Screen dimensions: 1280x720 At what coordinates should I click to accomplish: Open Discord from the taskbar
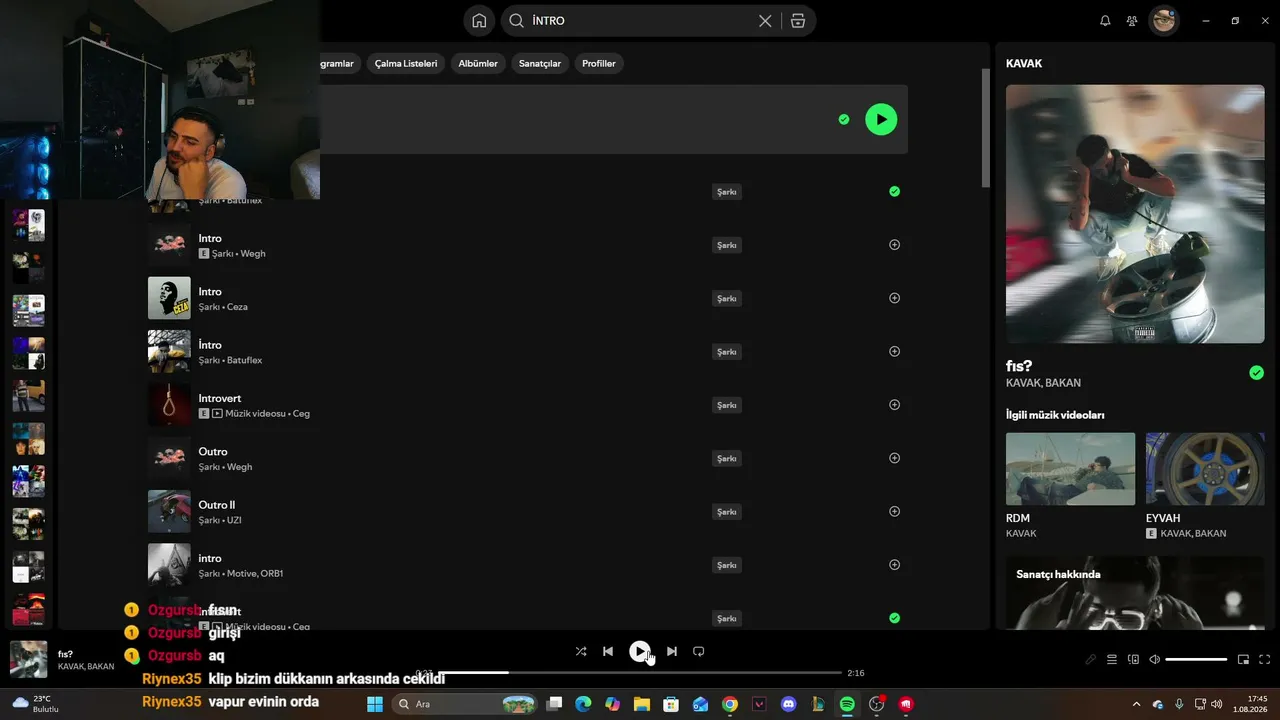click(x=788, y=704)
